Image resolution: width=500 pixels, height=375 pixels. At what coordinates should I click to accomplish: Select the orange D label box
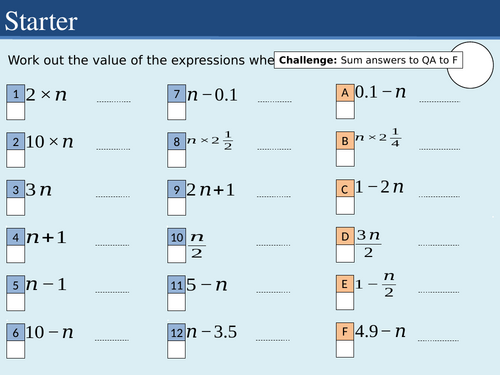[345, 236]
